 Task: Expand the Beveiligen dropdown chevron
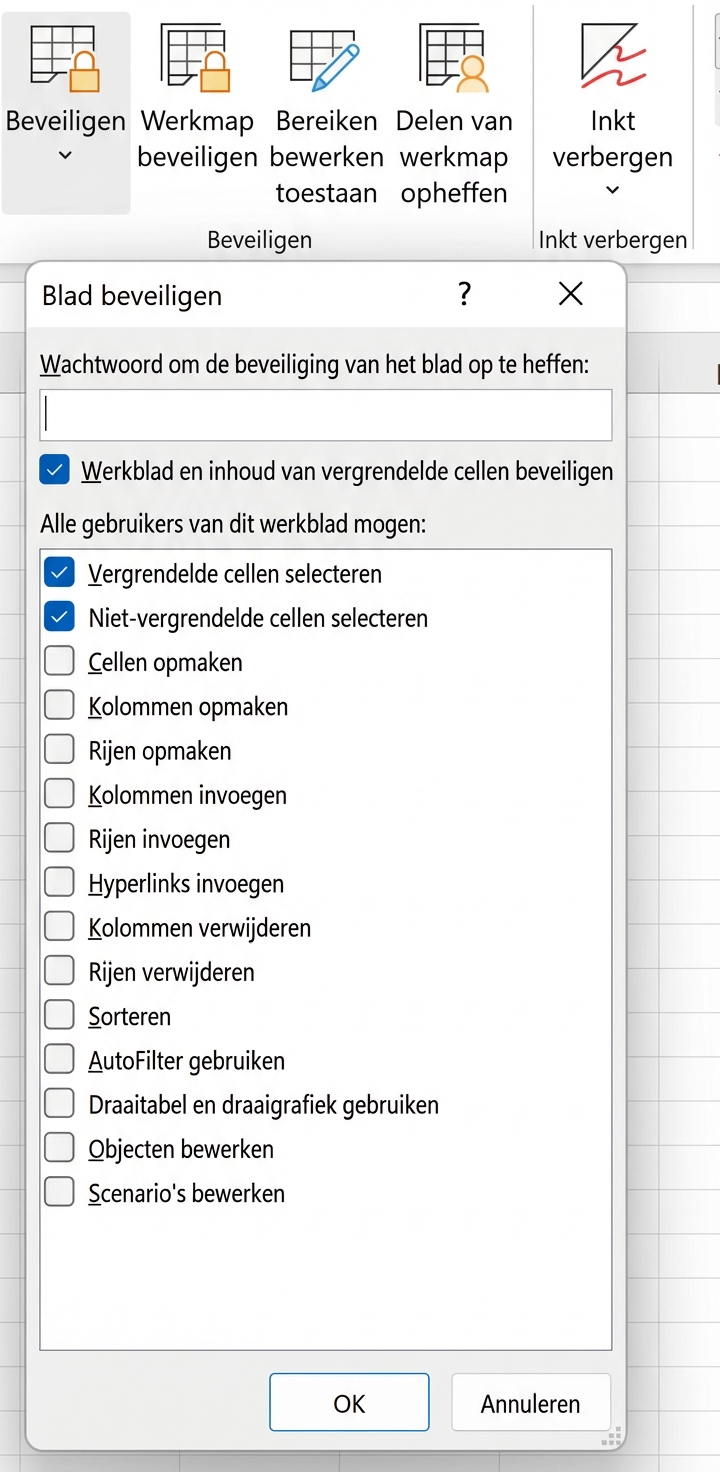coord(65,155)
